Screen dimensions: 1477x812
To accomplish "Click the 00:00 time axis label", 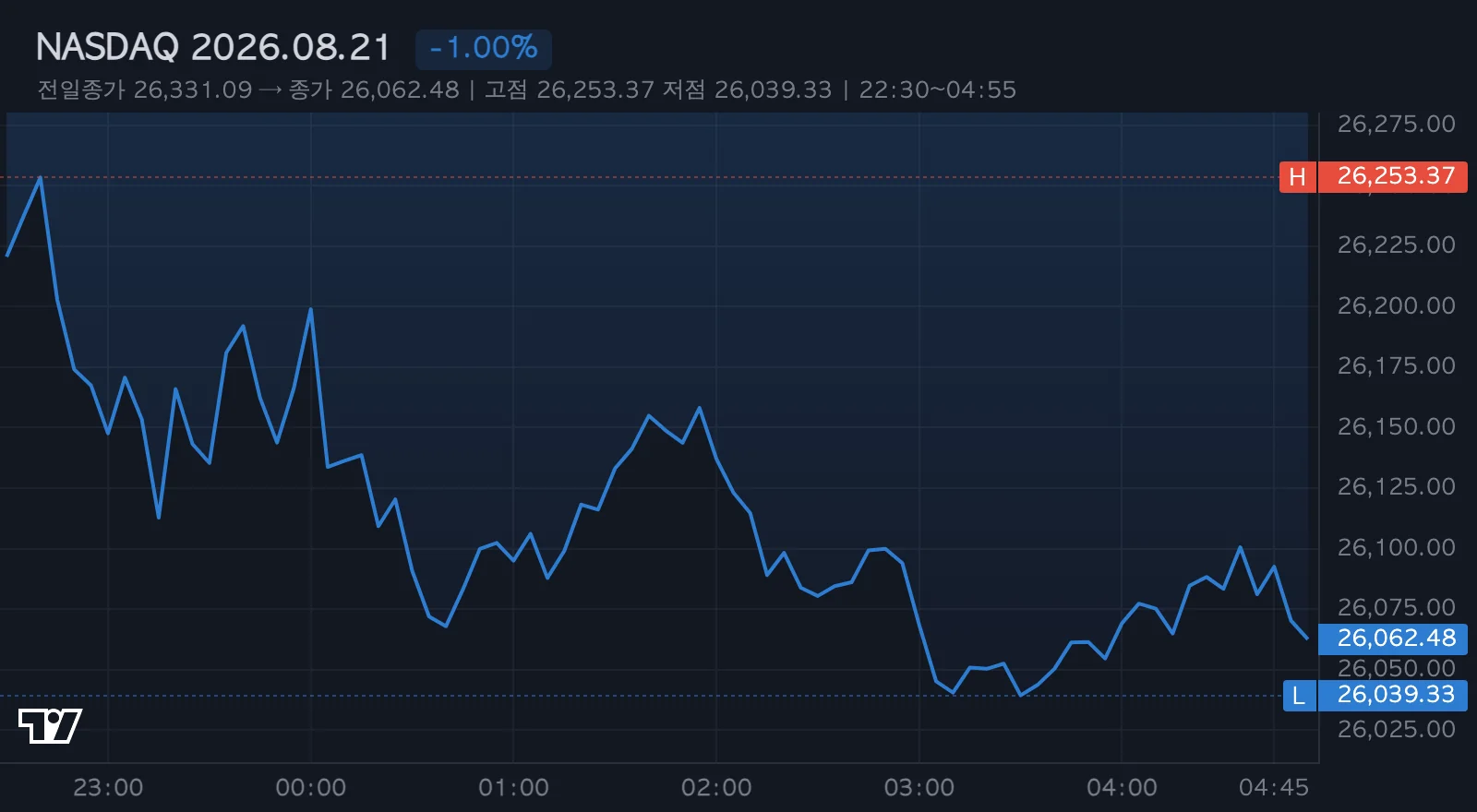I will [311, 787].
